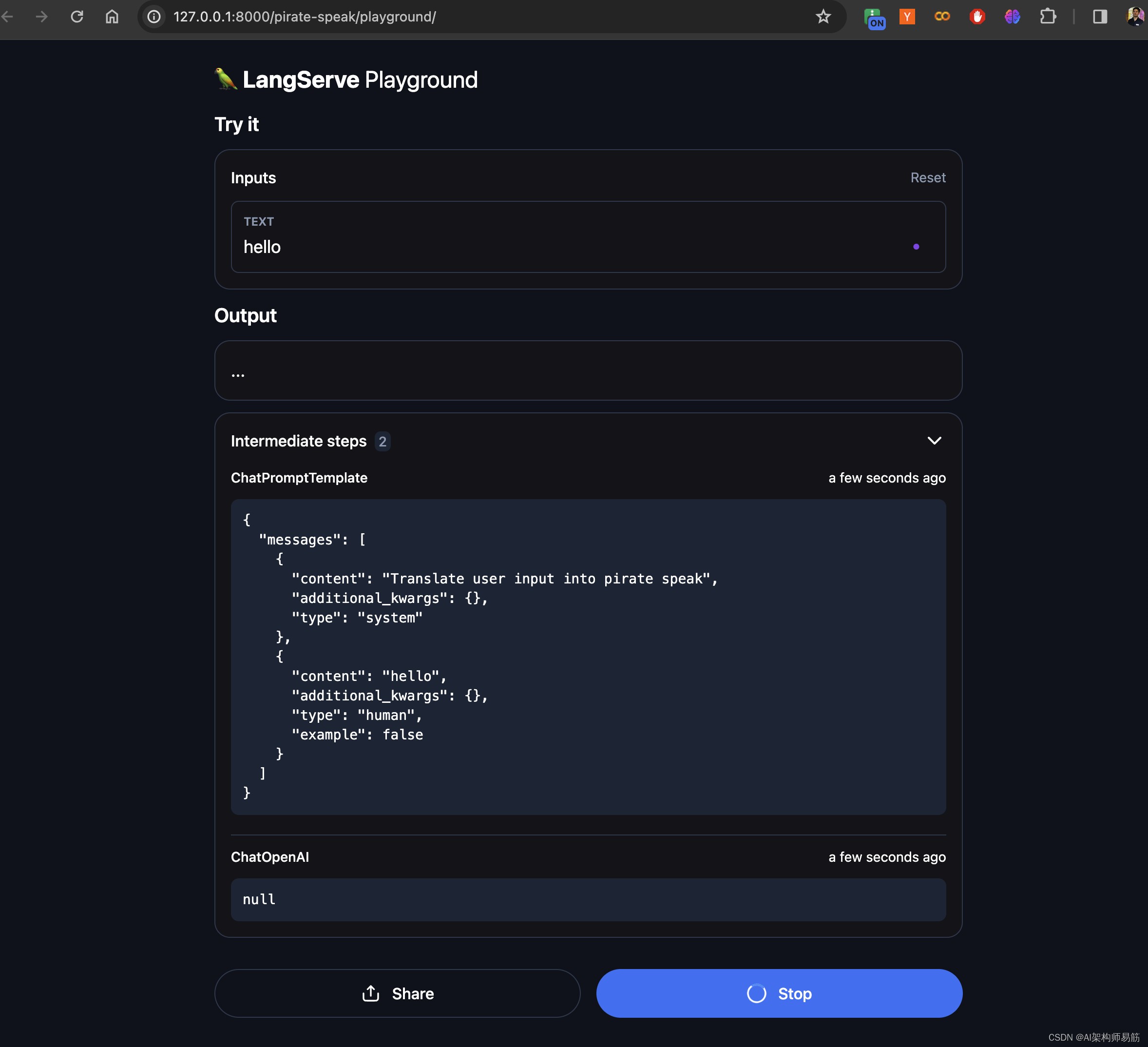Click the Inputs section label
The width and height of the screenshot is (1148, 1047).
pyautogui.click(x=253, y=178)
